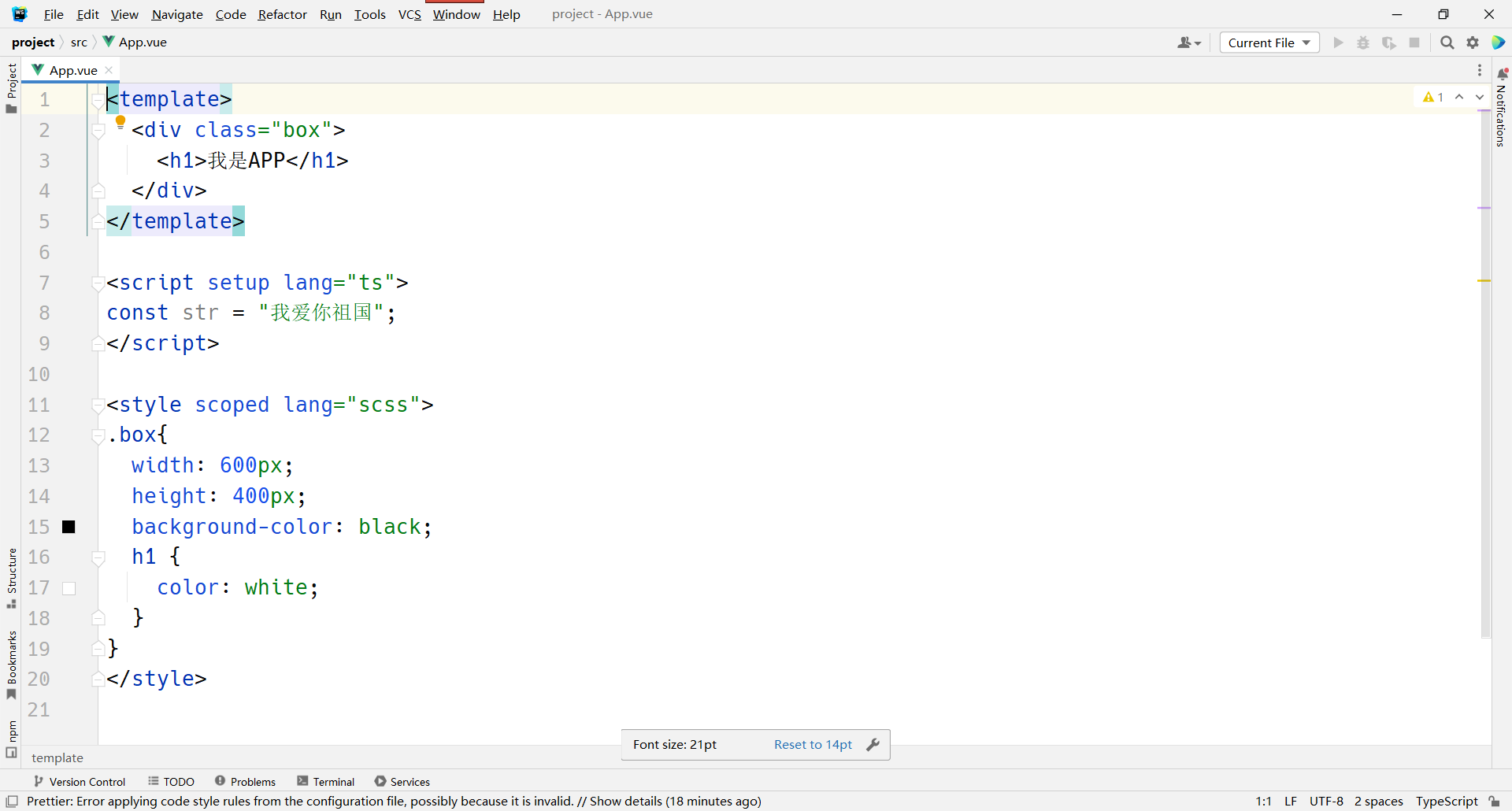Start debugging with the bug icon
The width and height of the screenshot is (1512, 811).
click(x=1363, y=43)
